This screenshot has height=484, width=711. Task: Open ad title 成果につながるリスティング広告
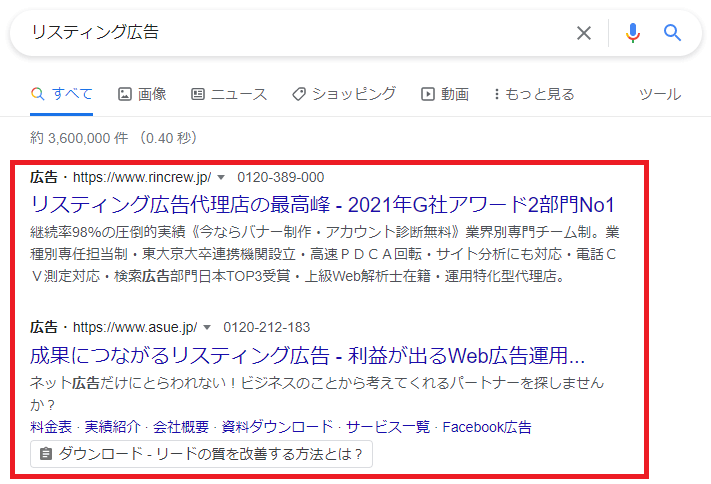[x=307, y=355]
